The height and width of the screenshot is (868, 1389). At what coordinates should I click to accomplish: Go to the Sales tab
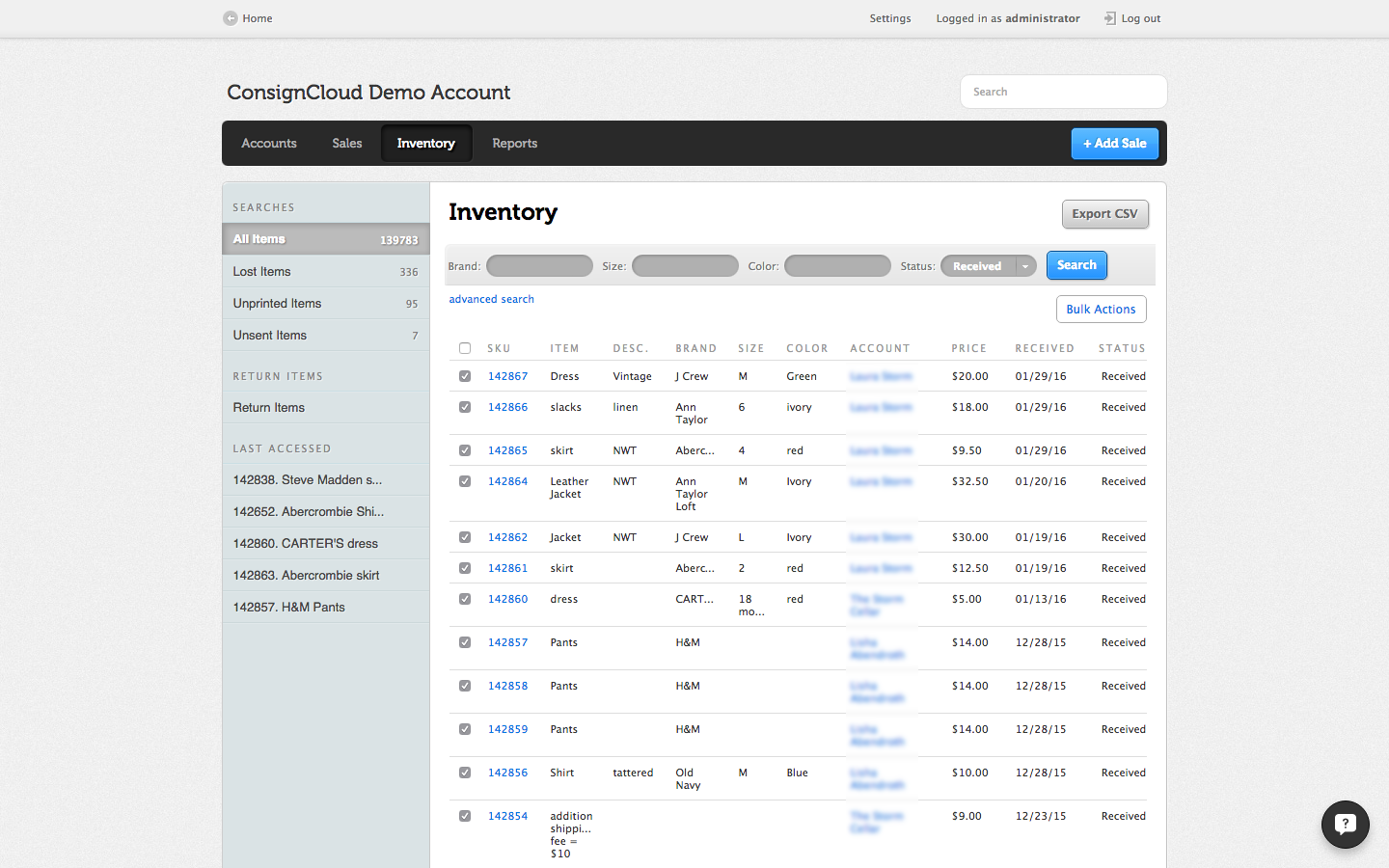coord(347,144)
